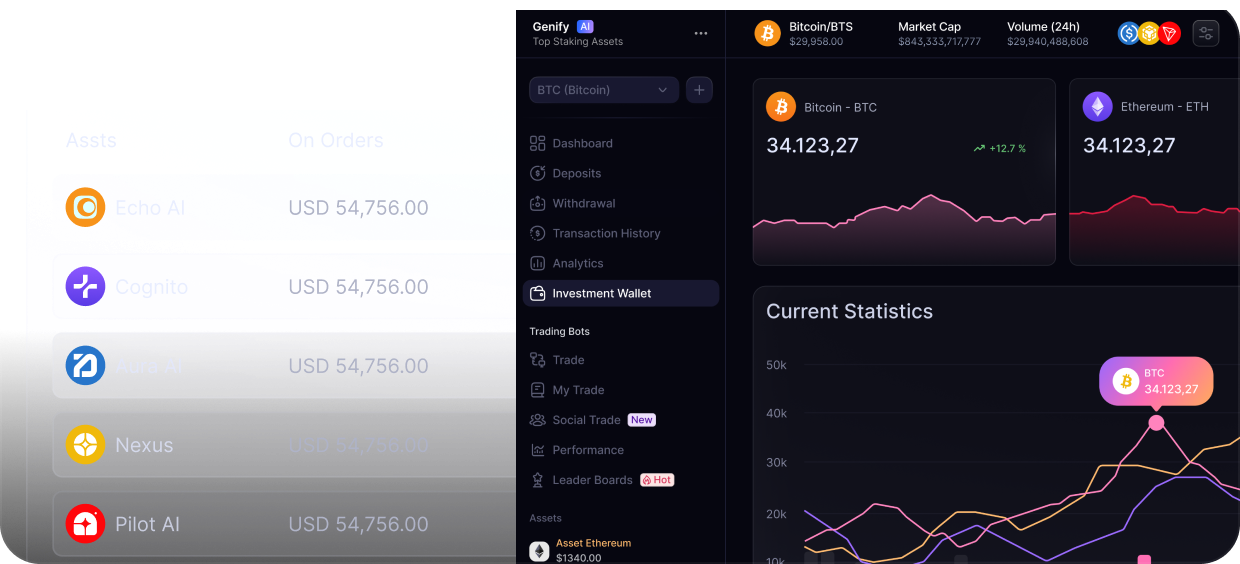Image resolution: width=1240 pixels, height=564 pixels.
Task: Click the Ethereum icon on ETH card
Action: click(x=1097, y=107)
